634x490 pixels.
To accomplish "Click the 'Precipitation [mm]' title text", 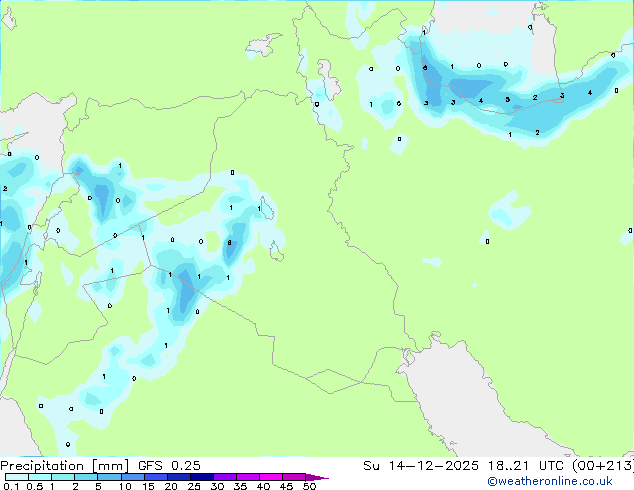I will [64, 466].
